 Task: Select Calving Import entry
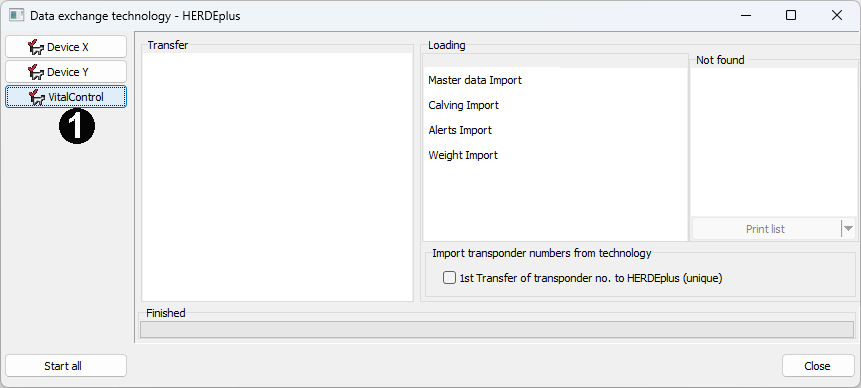tap(463, 105)
